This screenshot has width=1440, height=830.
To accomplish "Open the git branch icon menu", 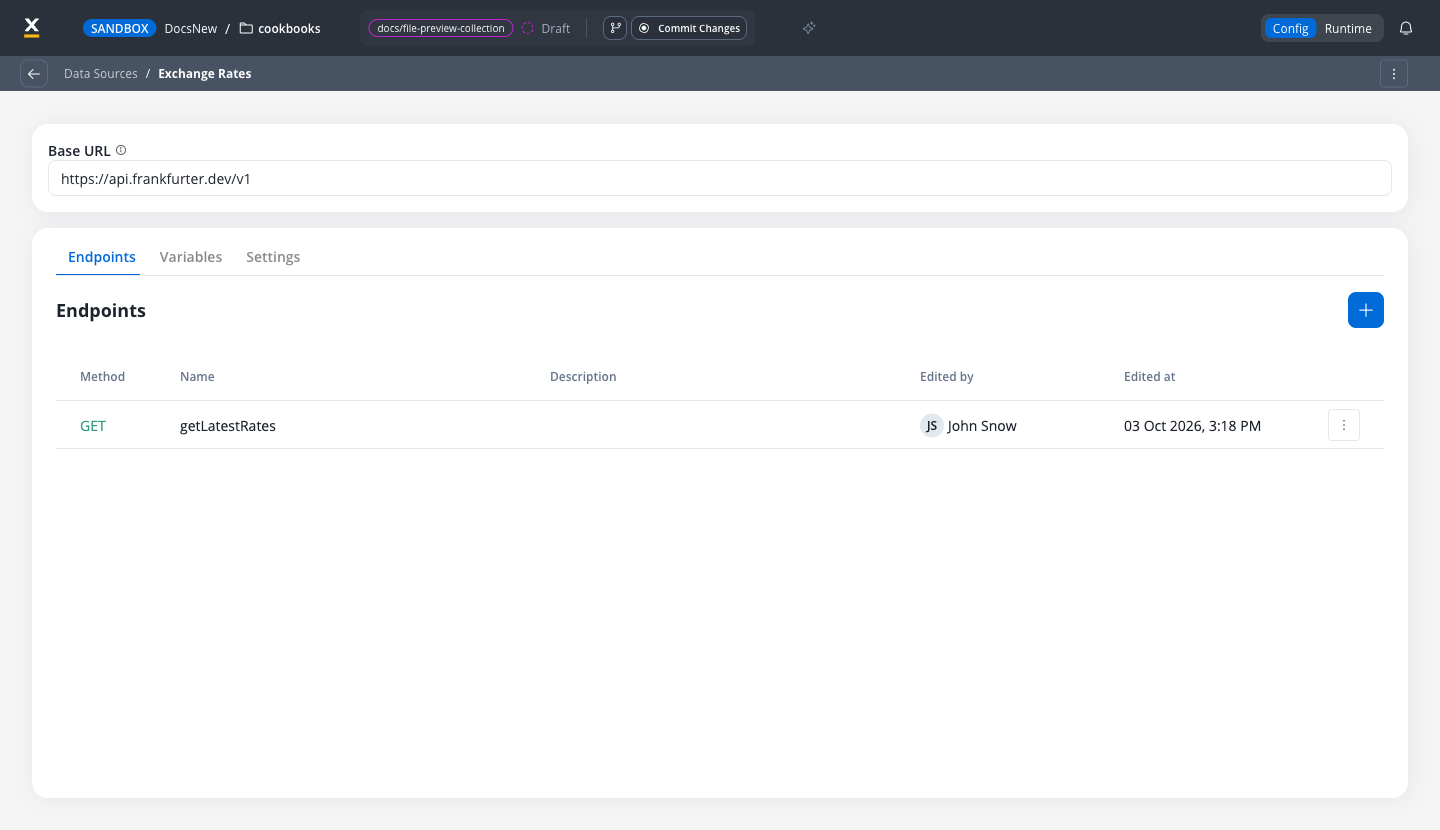I will pyautogui.click(x=615, y=28).
